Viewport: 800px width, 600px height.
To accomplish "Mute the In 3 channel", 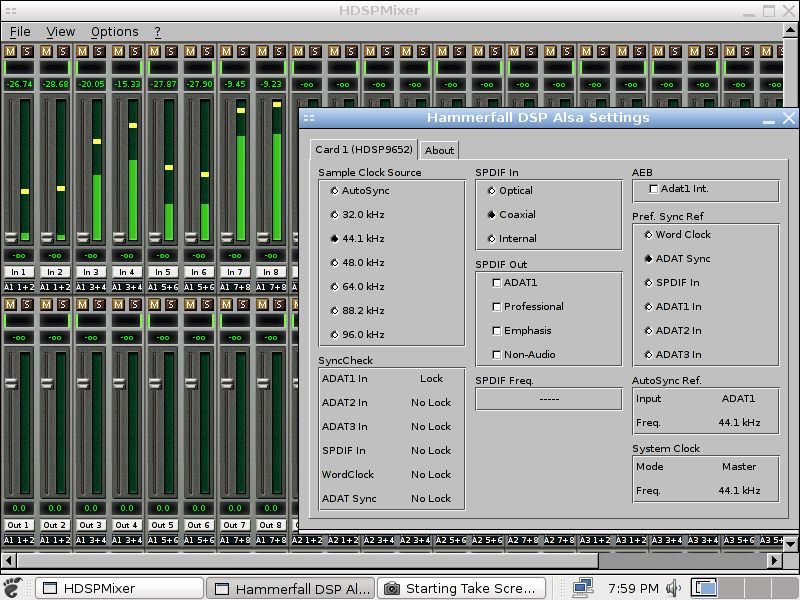I will click(x=82, y=51).
